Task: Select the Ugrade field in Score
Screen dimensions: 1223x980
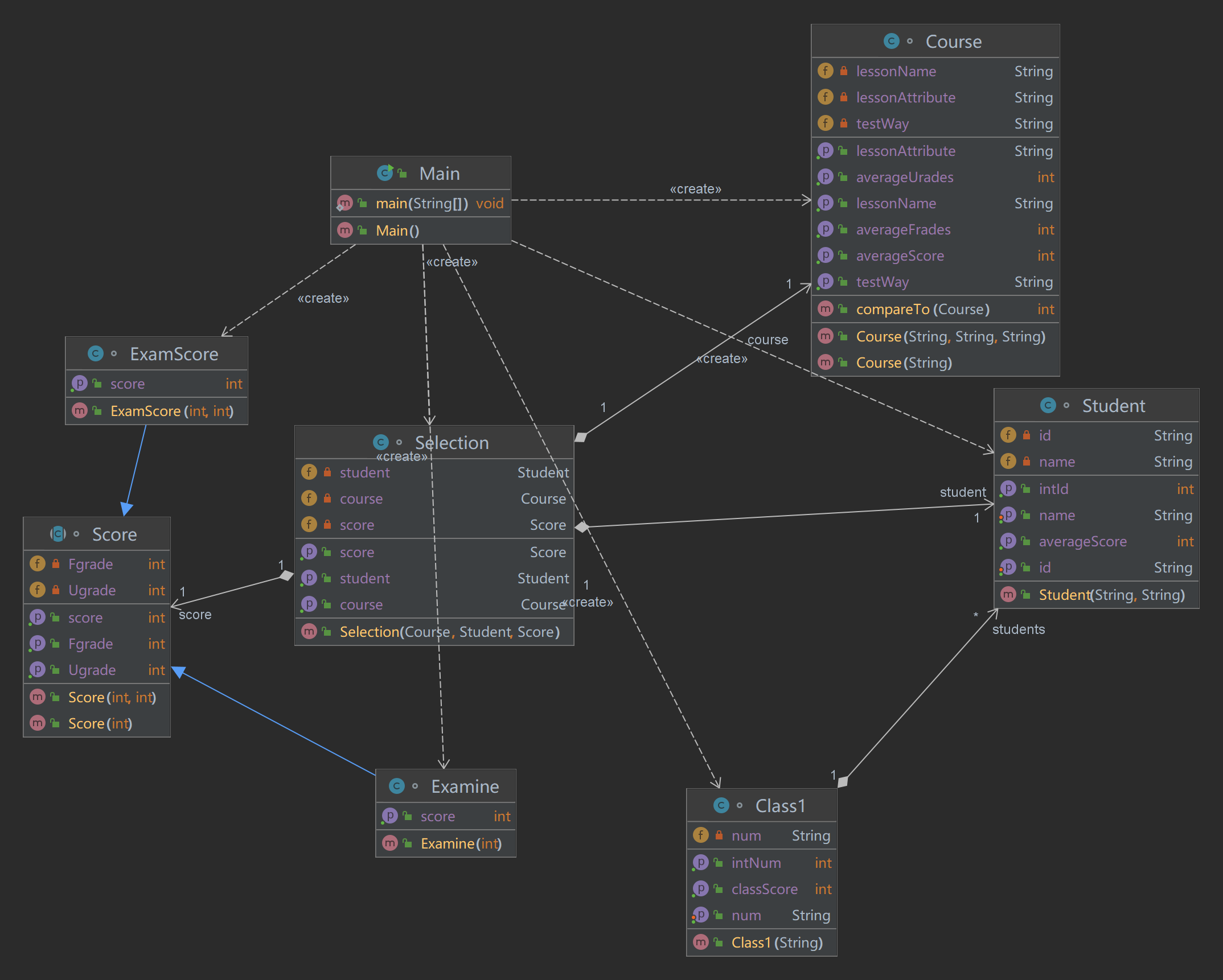Action: pyautogui.click(x=92, y=590)
